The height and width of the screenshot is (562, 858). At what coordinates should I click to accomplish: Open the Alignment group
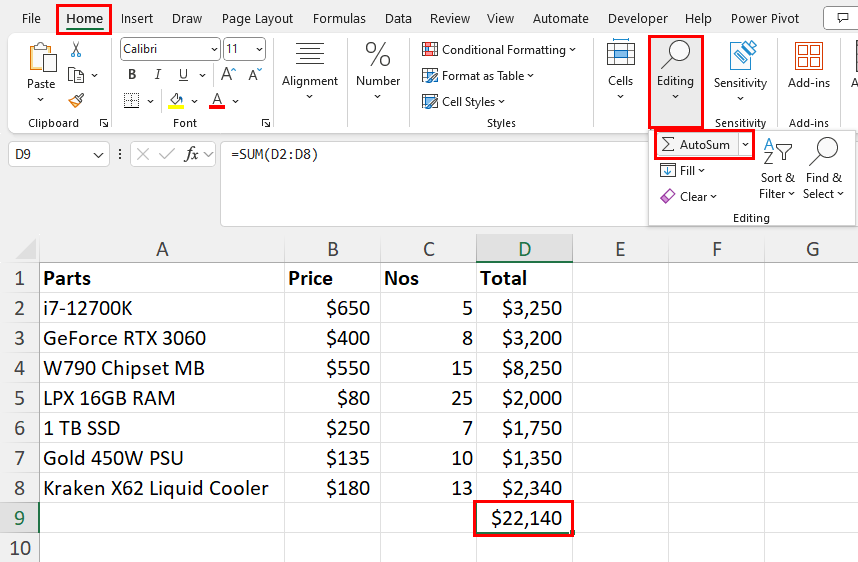click(x=310, y=71)
